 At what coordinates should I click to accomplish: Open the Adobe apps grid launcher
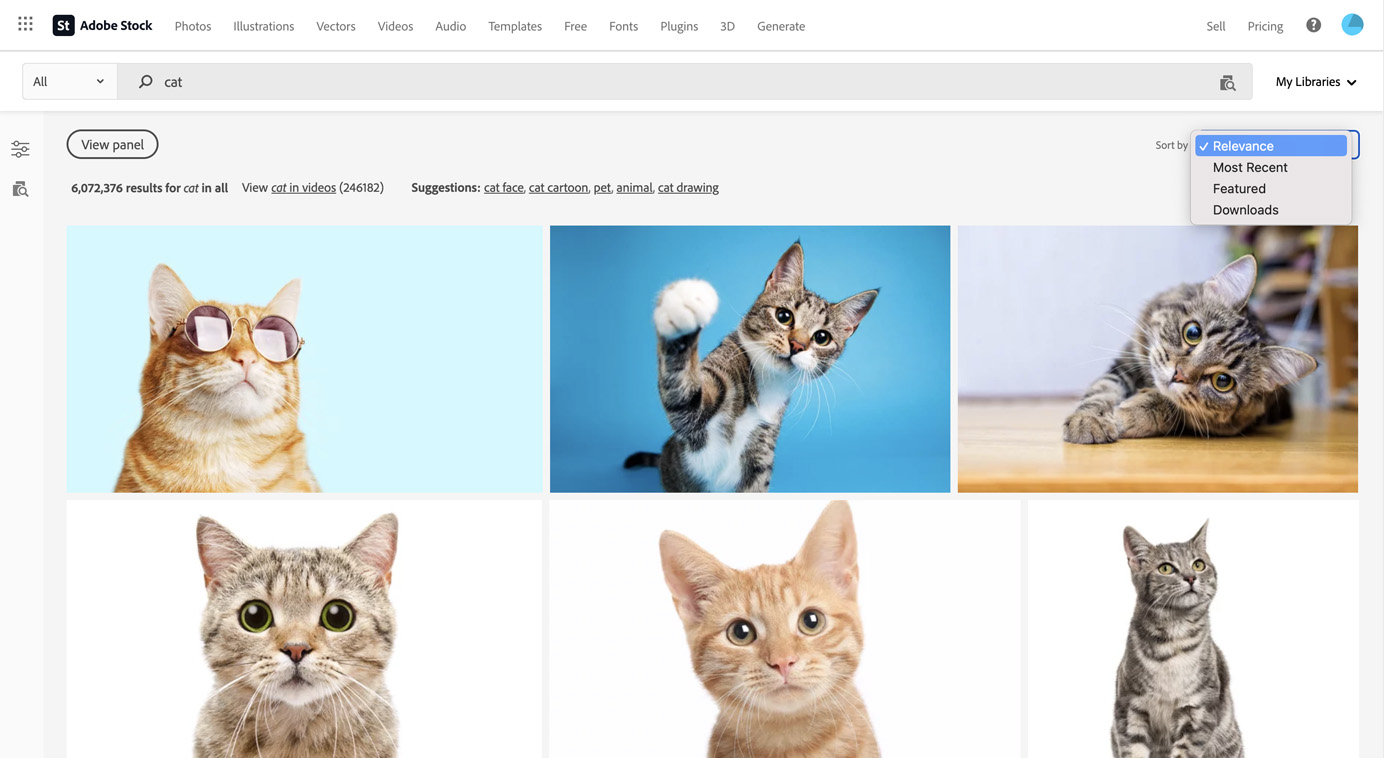coord(25,24)
